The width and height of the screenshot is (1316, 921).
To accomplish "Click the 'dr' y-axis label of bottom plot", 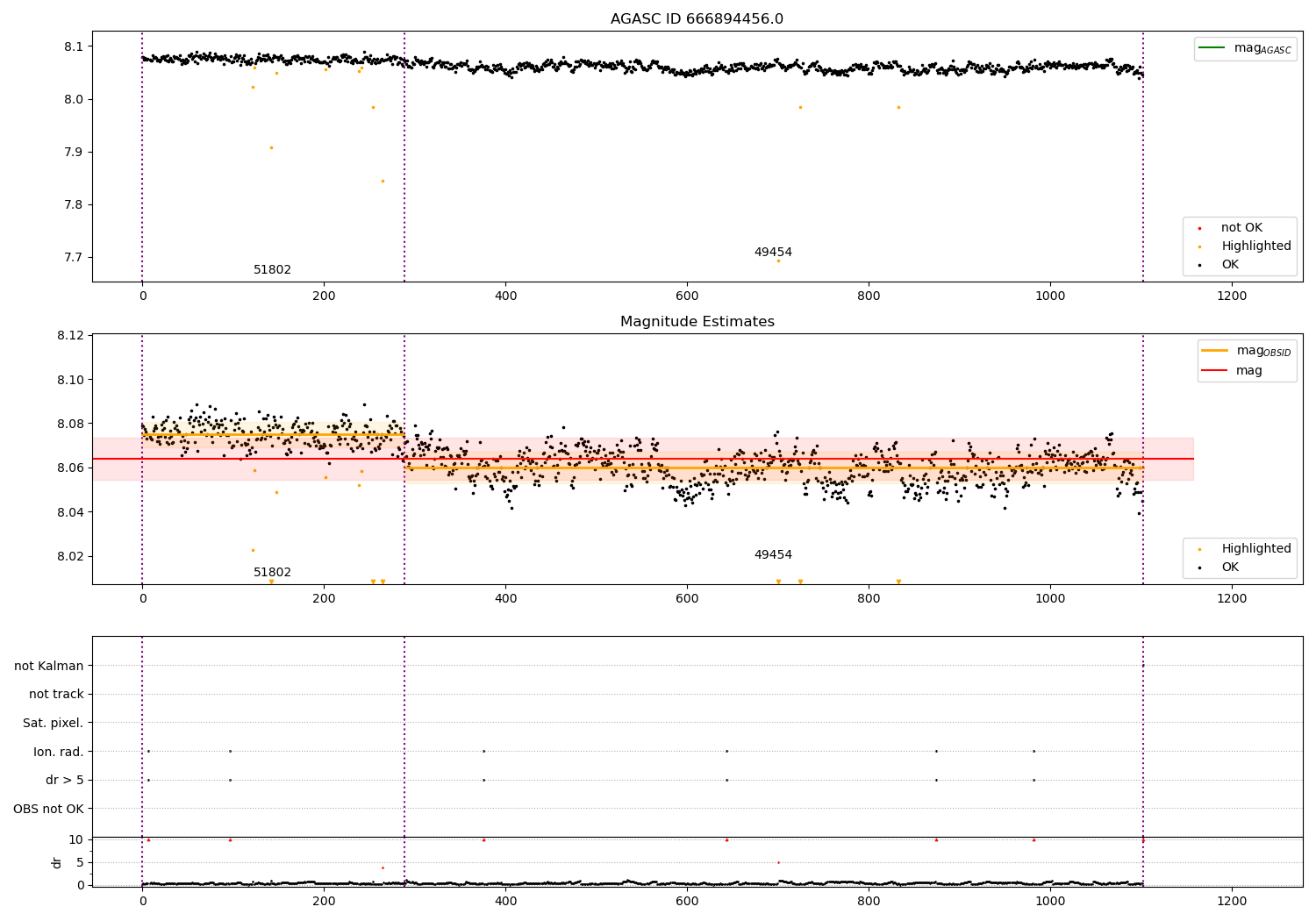I will coord(57,862).
